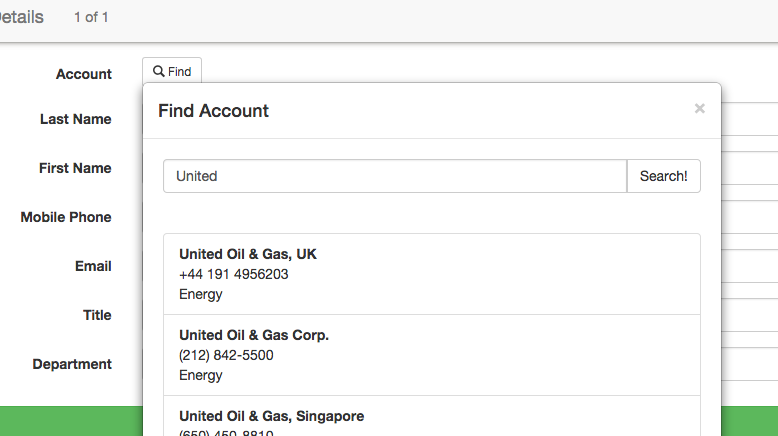Click the Email label

tap(93, 266)
